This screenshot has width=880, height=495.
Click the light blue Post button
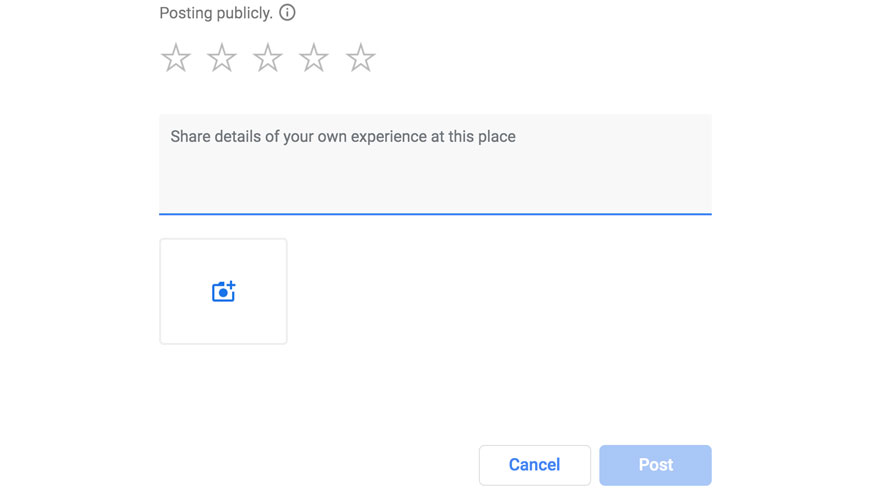[655, 465]
